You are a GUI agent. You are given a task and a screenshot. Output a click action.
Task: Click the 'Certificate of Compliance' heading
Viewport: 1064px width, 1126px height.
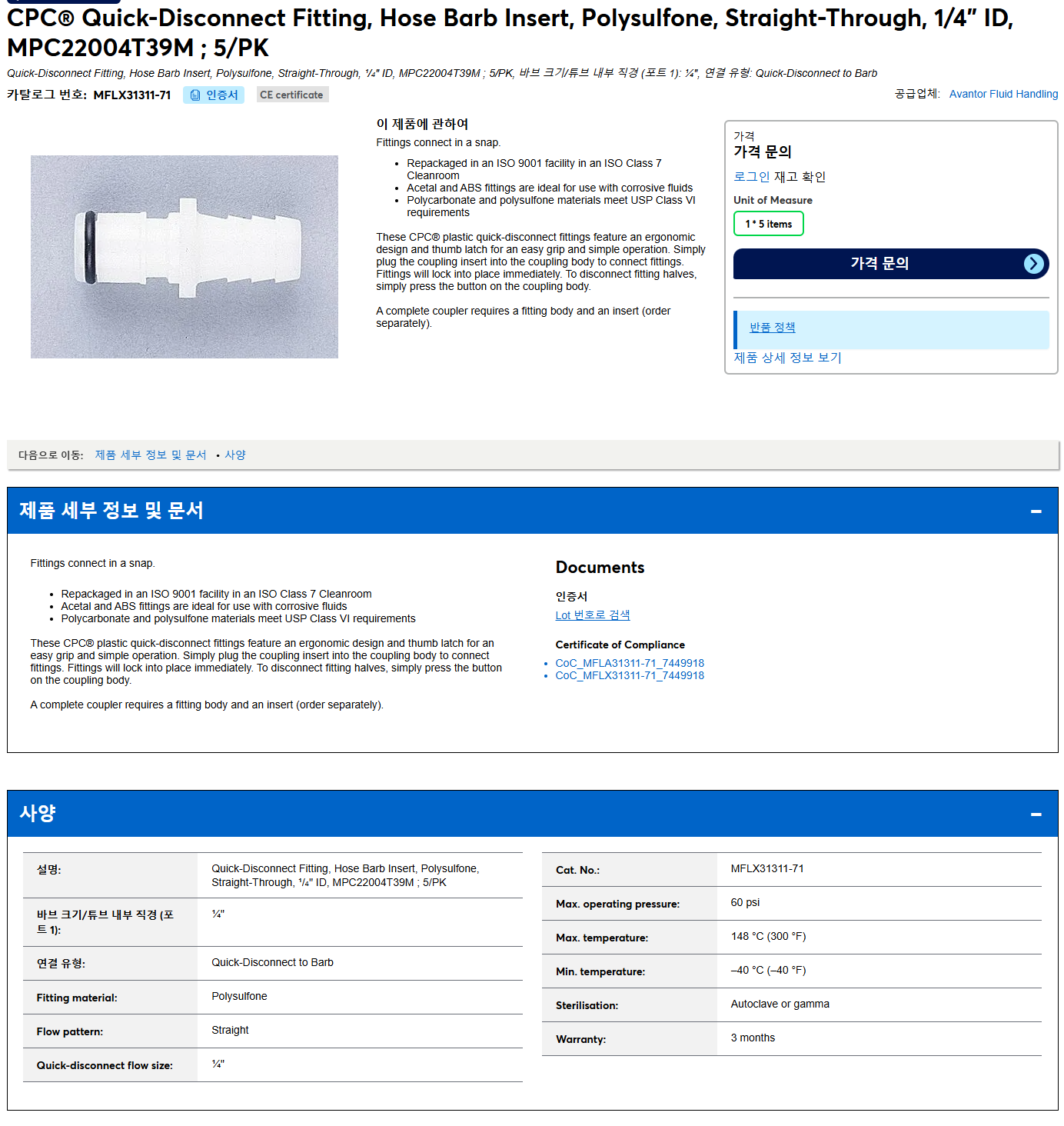(x=620, y=645)
